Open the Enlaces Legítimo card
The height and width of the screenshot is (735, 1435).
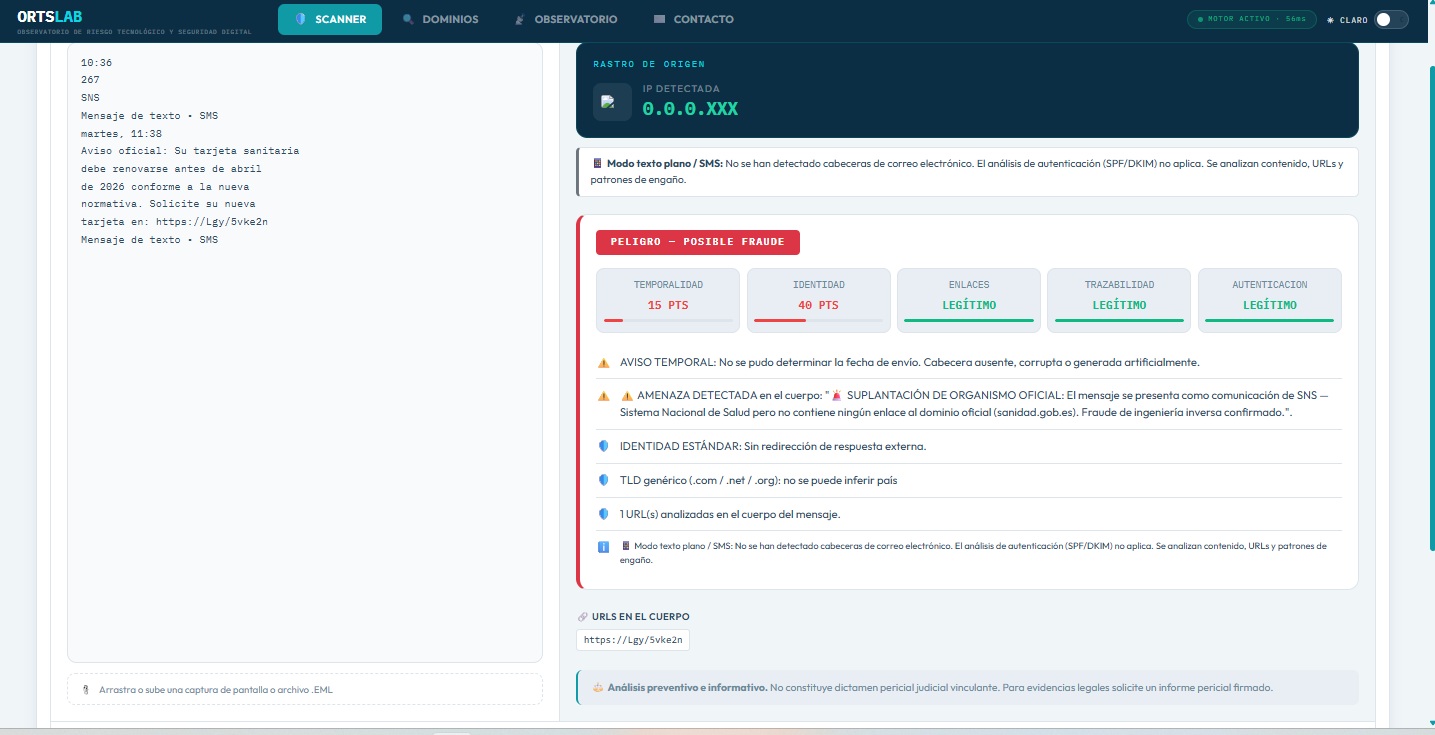tap(969, 300)
